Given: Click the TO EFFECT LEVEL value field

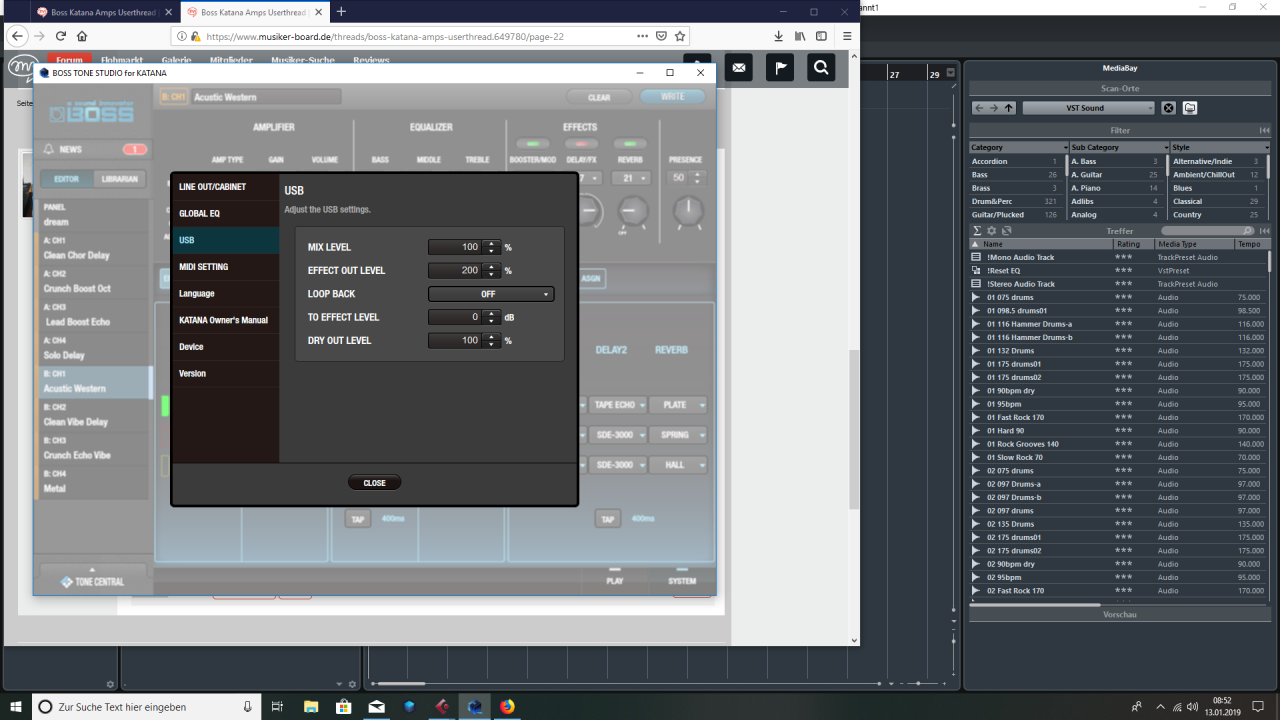Looking at the screenshot, I should 455,317.
